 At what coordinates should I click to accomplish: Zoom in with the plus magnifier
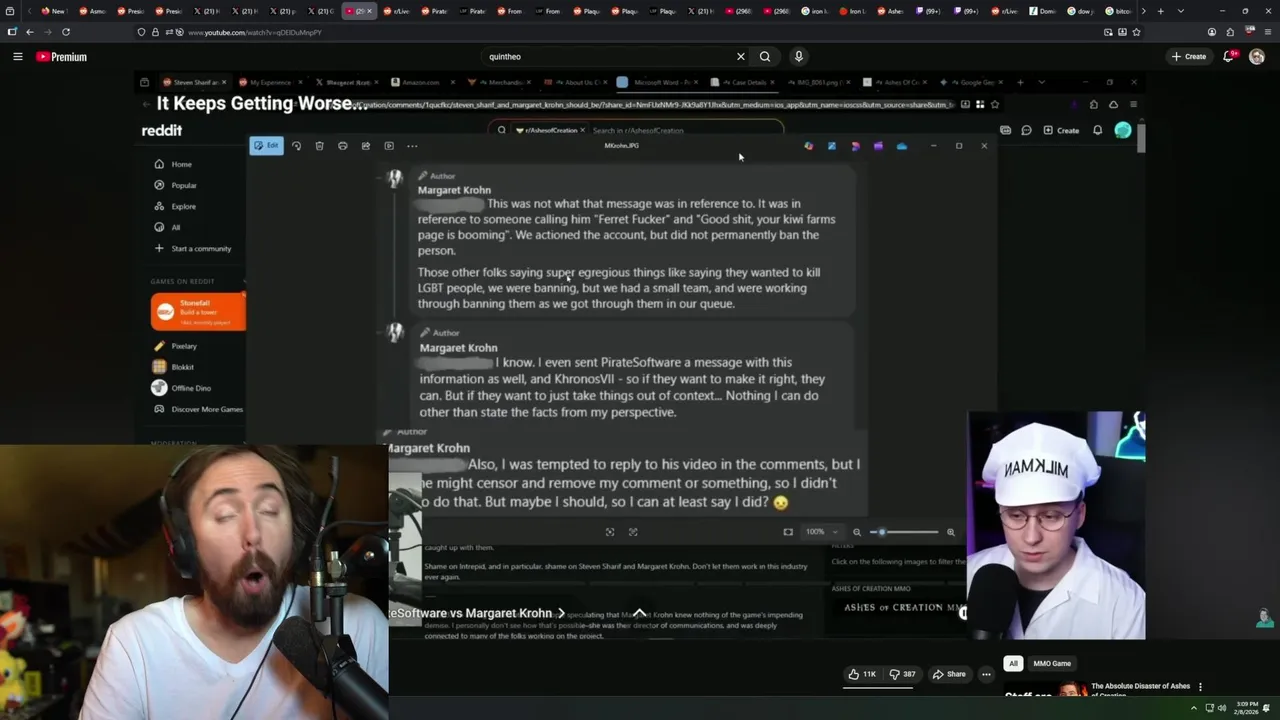click(950, 532)
